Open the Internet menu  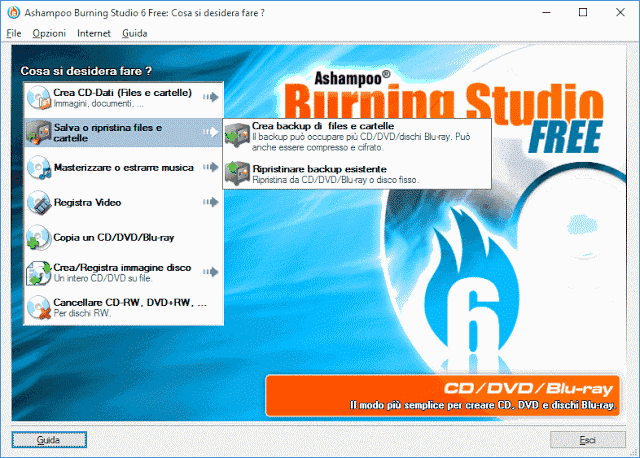[x=94, y=33]
